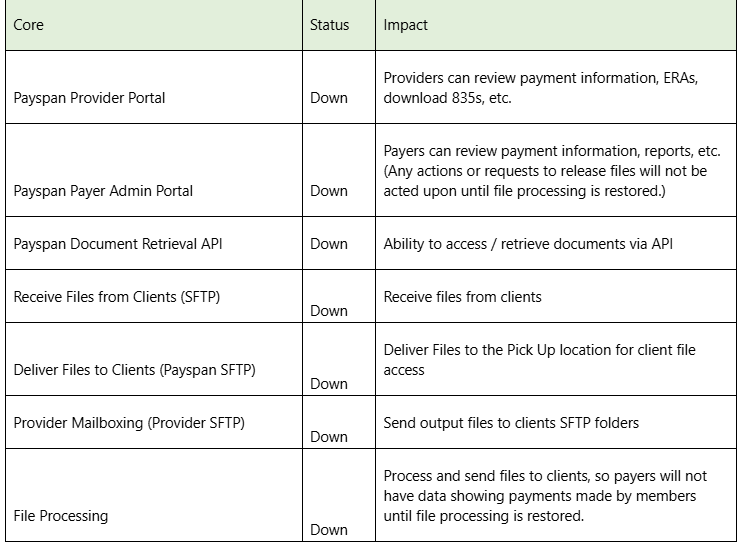Screen dimensions: 740x543
Task: Click the Core column header
Action: point(28,25)
